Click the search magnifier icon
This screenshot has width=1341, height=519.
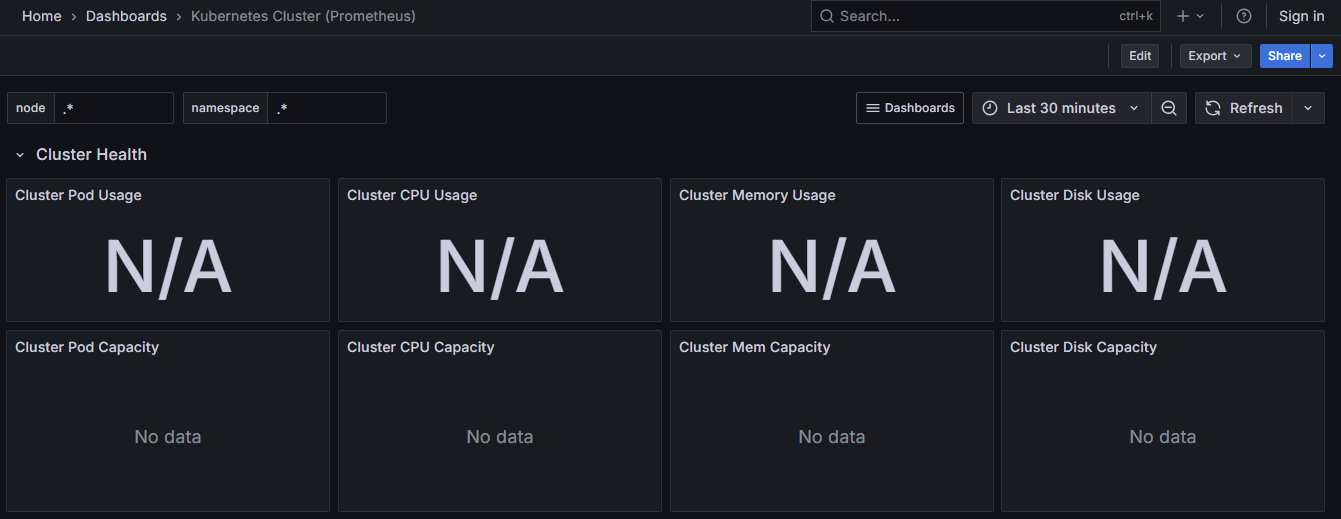pos(827,16)
